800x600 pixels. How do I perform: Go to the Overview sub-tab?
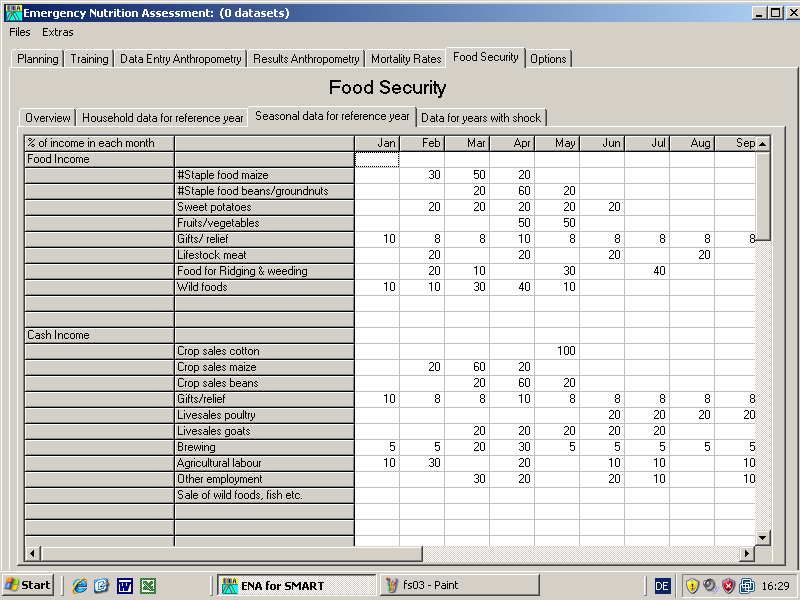(x=48, y=118)
